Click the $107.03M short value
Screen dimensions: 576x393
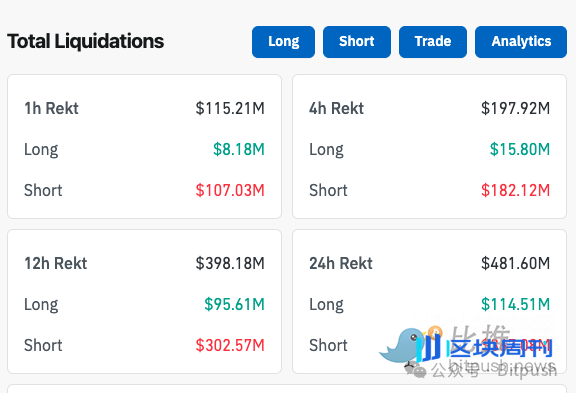(x=230, y=190)
